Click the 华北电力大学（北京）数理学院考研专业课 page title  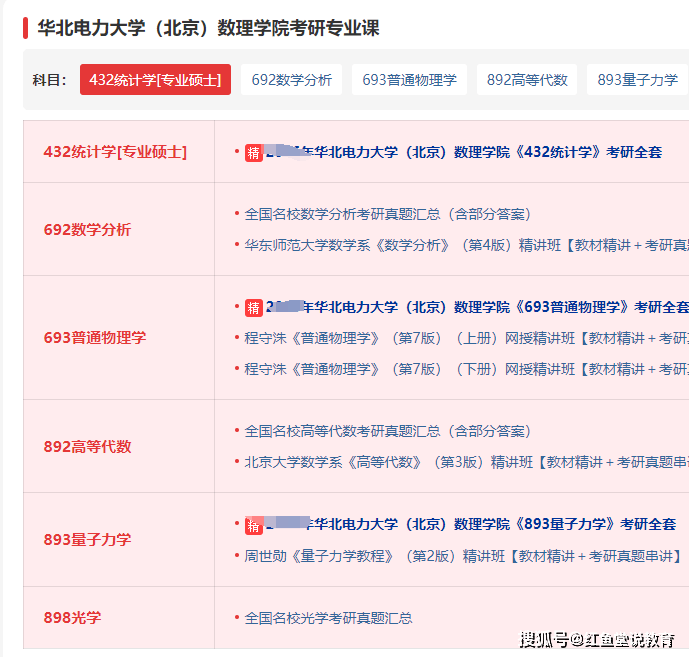(208, 28)
